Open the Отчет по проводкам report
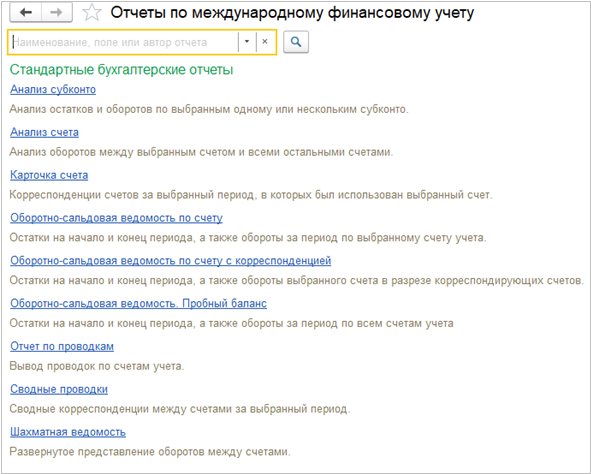This screenshot has height=474, width=591. tap(62, 346)
